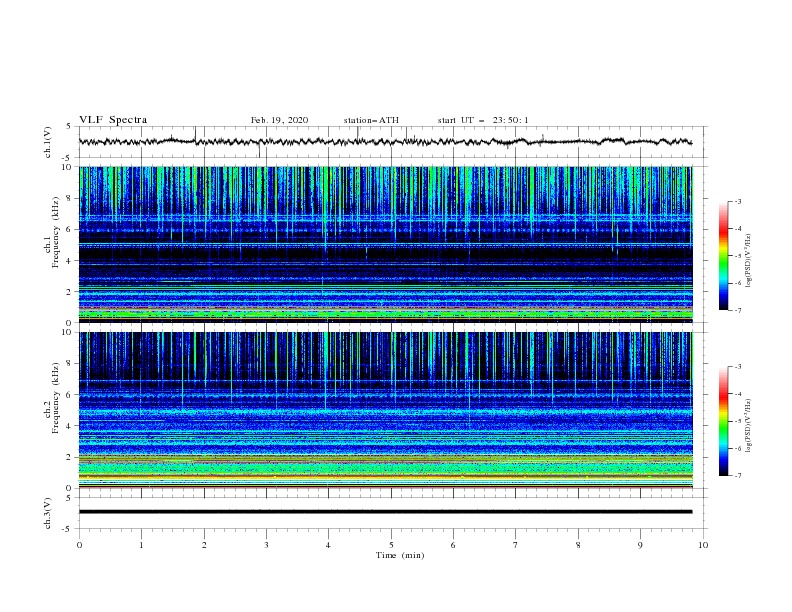Click the '-7' tick on the ch.1 colorbar
The height and width of the screenshot is (612, 792).
coord(738,310)
